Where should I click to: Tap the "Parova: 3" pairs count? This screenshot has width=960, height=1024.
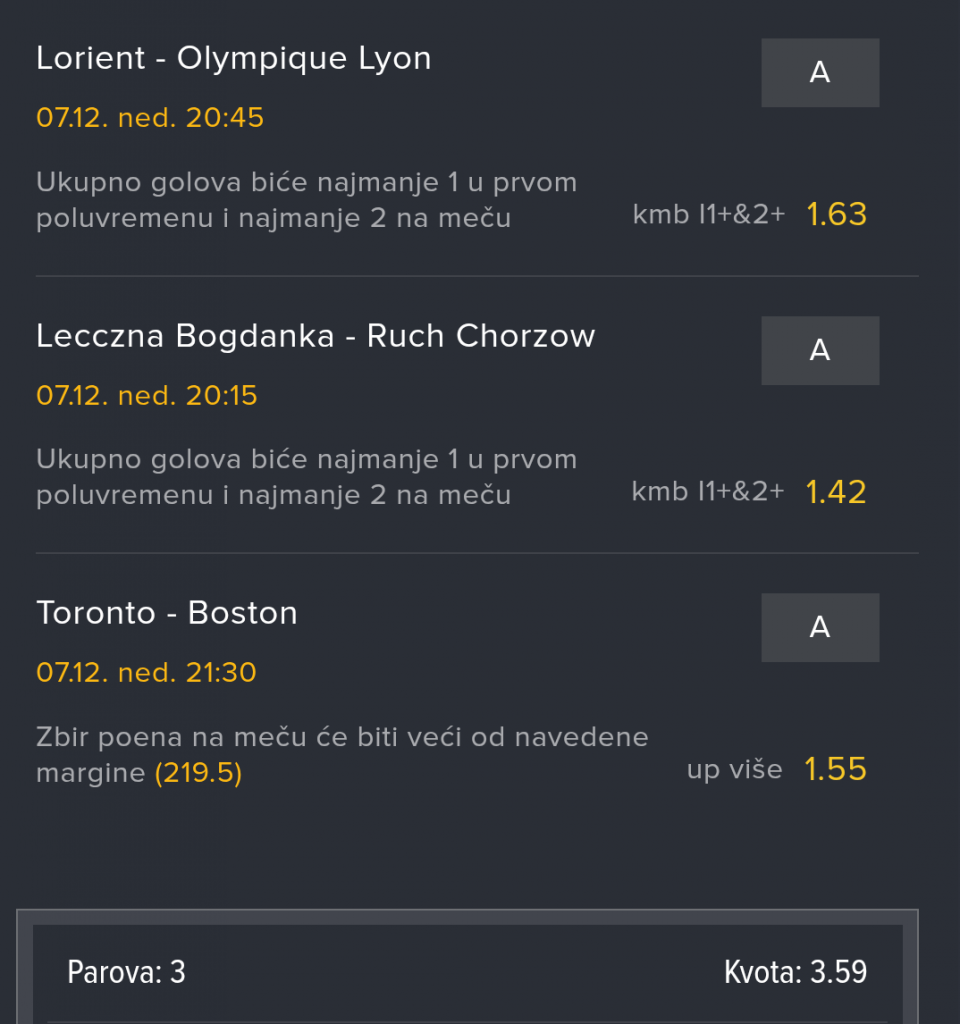[x=126, y=972]
